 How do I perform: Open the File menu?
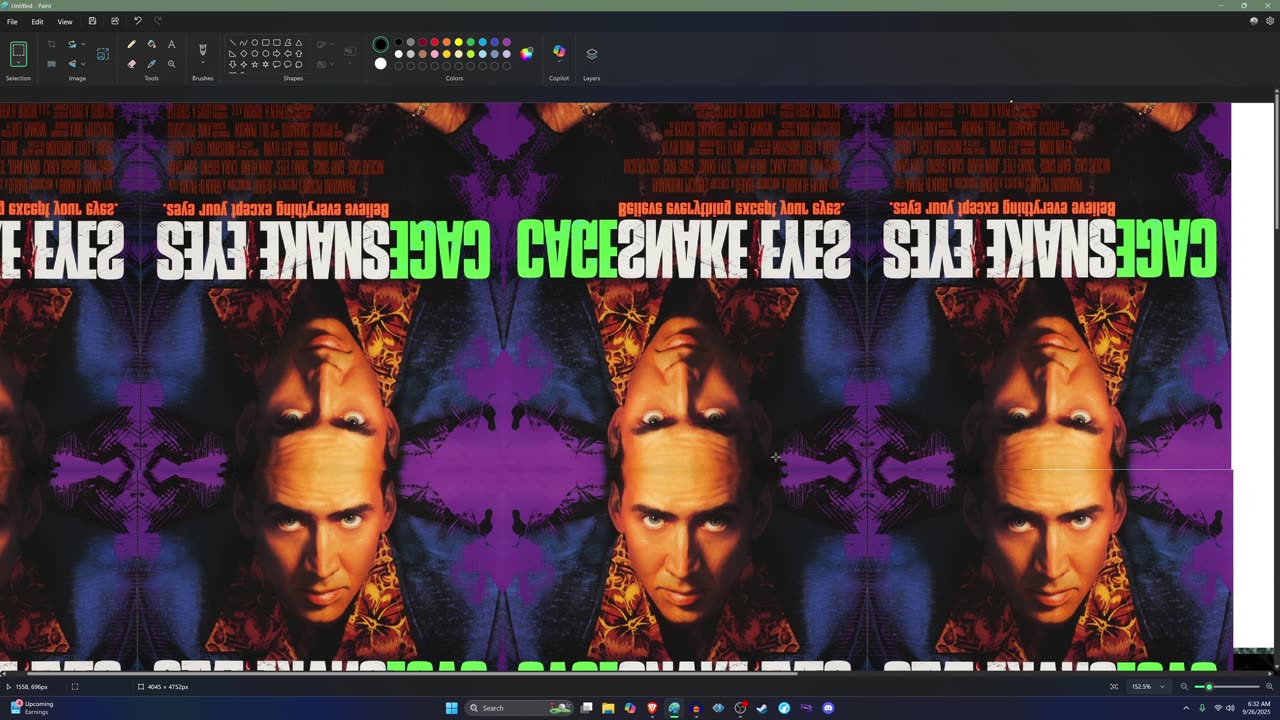pos(12,21)
